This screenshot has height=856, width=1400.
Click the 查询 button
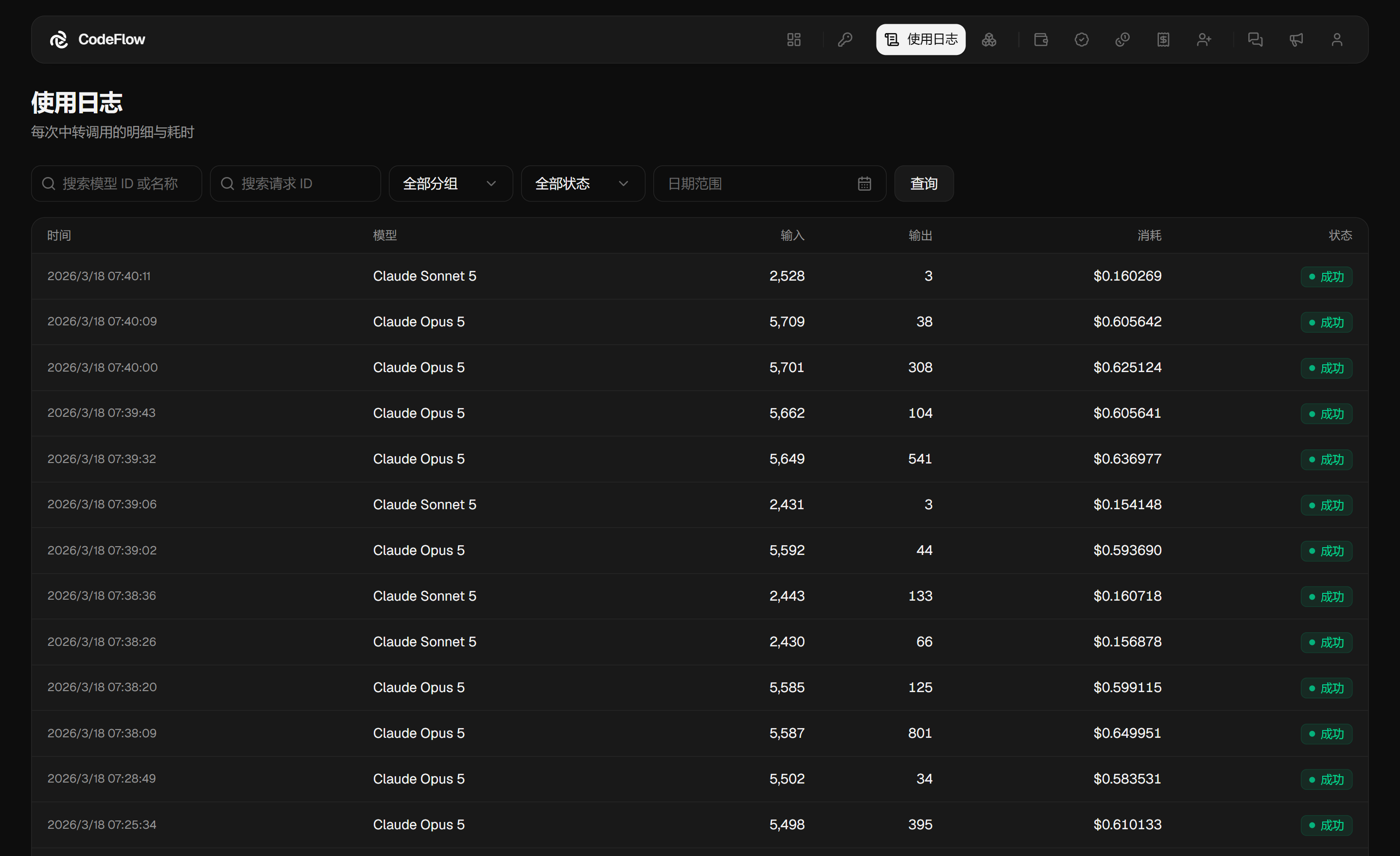tap(924, 183)
